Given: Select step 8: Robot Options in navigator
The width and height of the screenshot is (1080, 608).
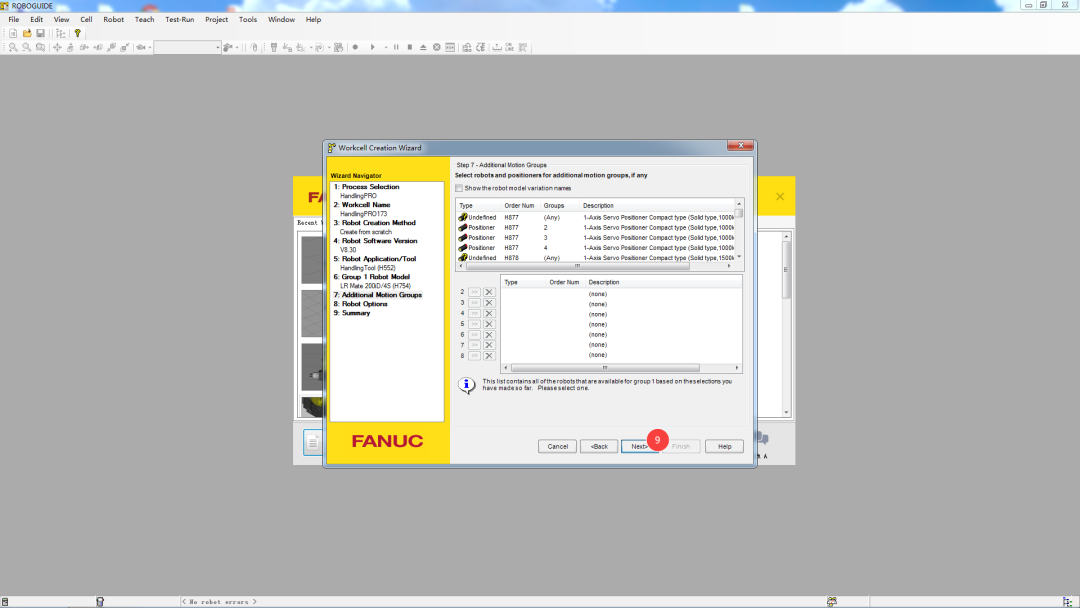Looking at the screenshot, I should [x=360, y=304].
